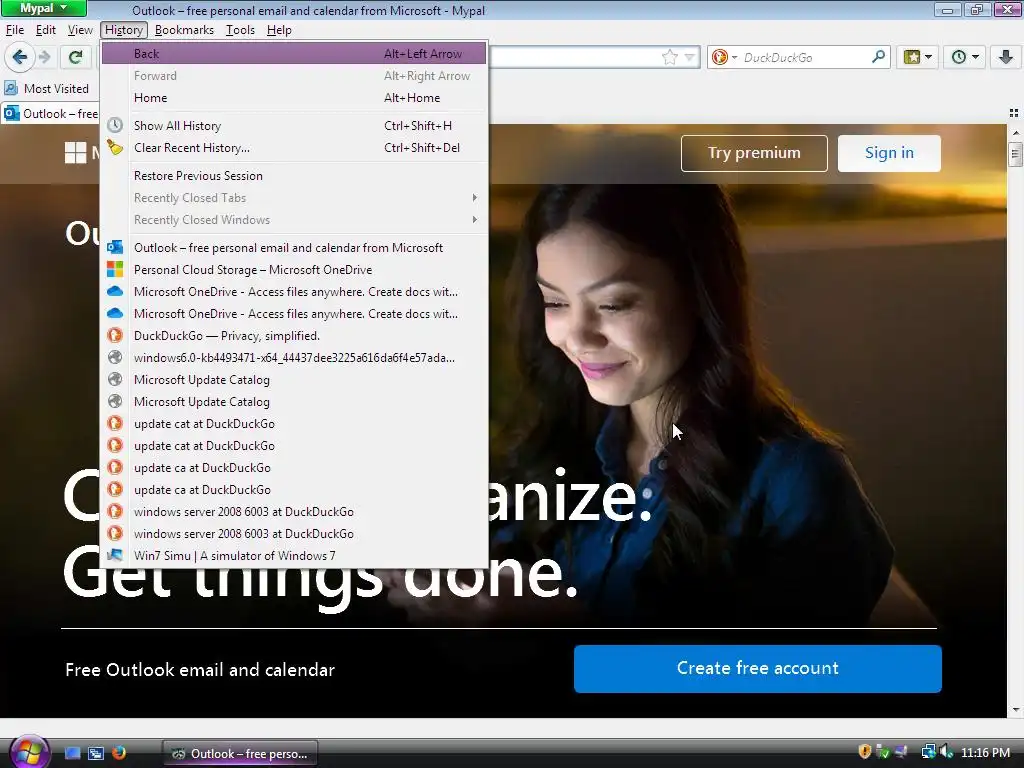This screenshot has width=1024, height=768.
Task: Open Personal Cloud Storage – Microsoft OneDrive entry
Action: click(x=294, y=270)
